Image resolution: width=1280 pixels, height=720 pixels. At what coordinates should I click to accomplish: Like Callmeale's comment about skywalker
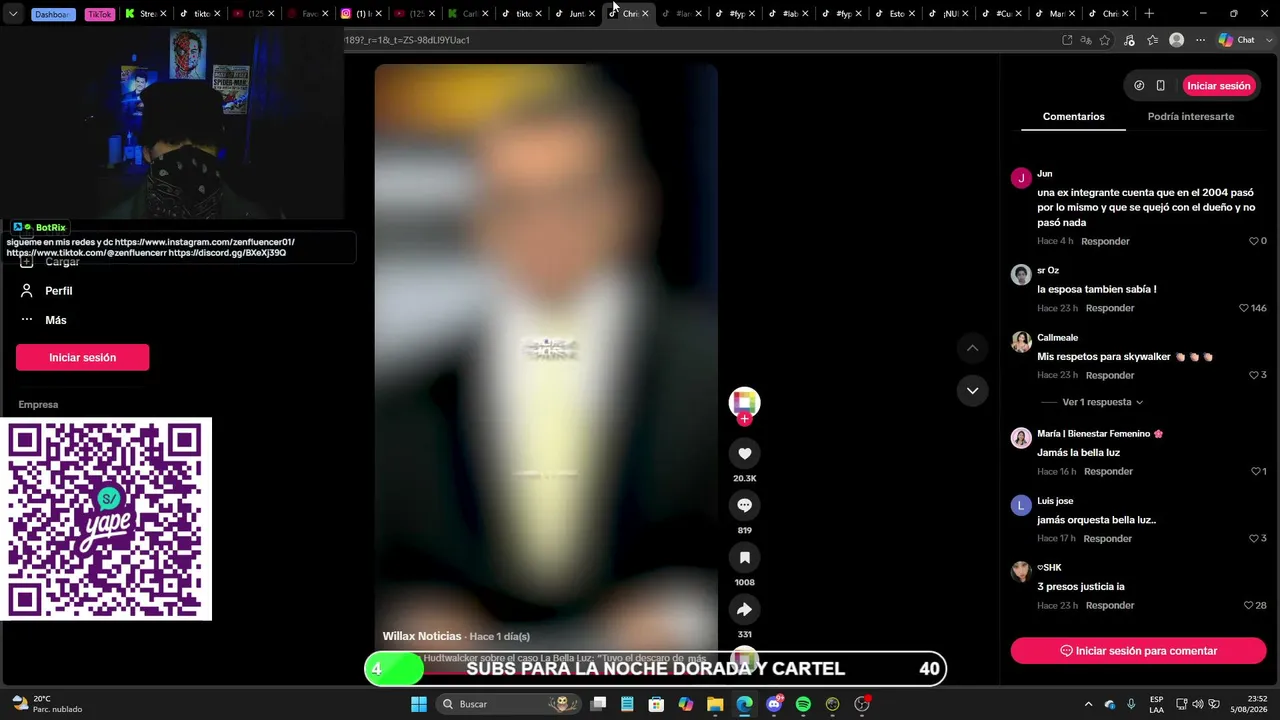(1254, 375)
